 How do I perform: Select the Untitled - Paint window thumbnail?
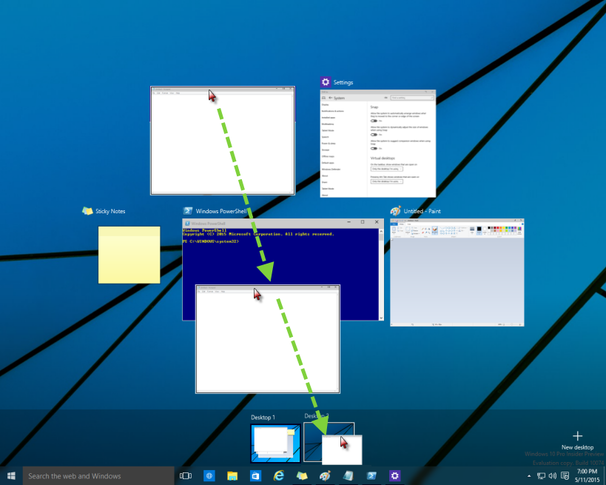click(457, 272)
